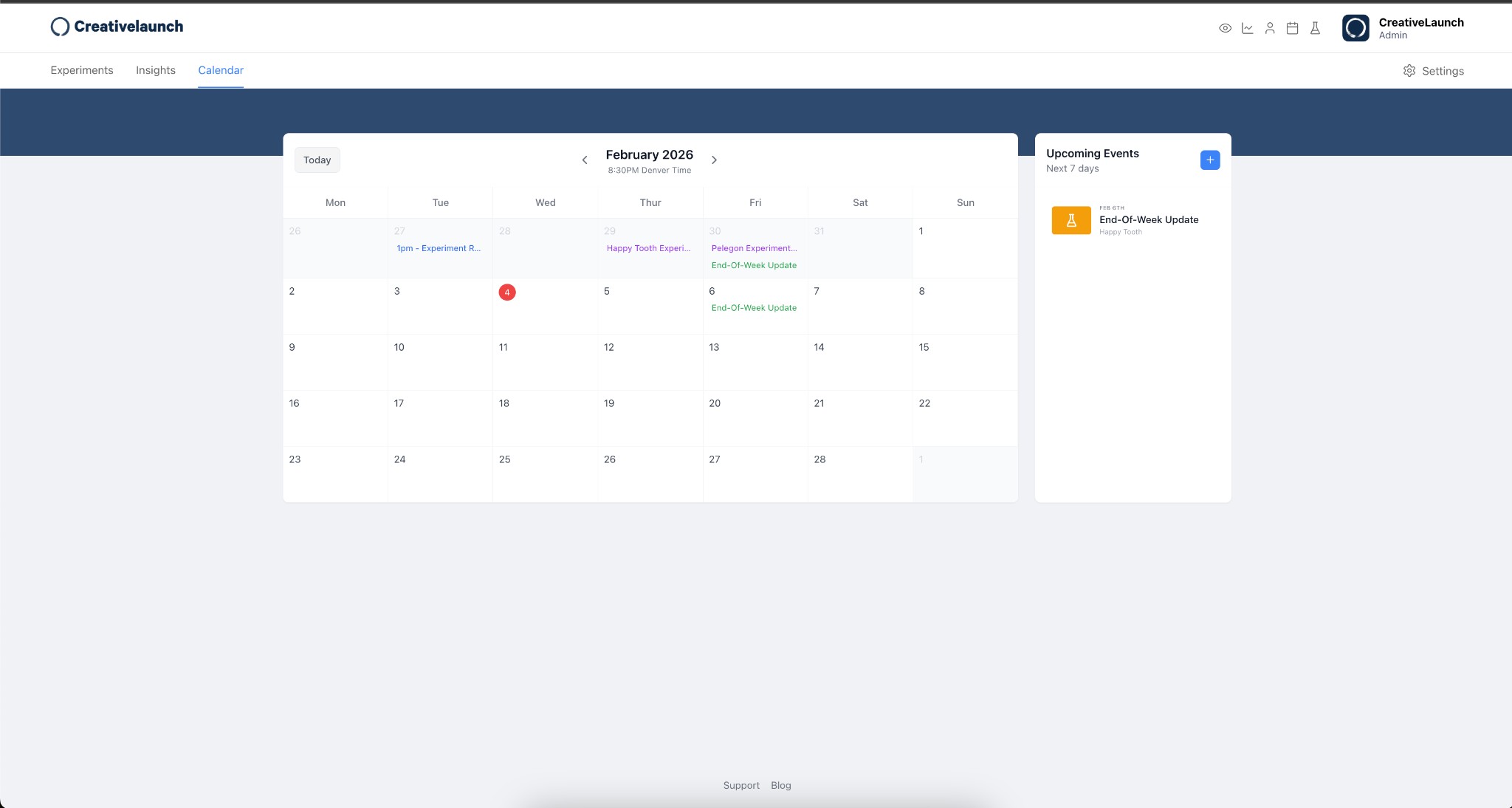Open the Blog link in the footer
This screenshot has width=1512, height=808.
pos(780,785)
